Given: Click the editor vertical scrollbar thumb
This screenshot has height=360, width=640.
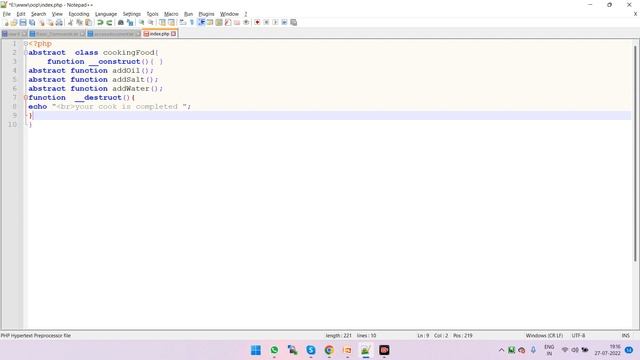Looking at the screenshot, I should [635, 153].
